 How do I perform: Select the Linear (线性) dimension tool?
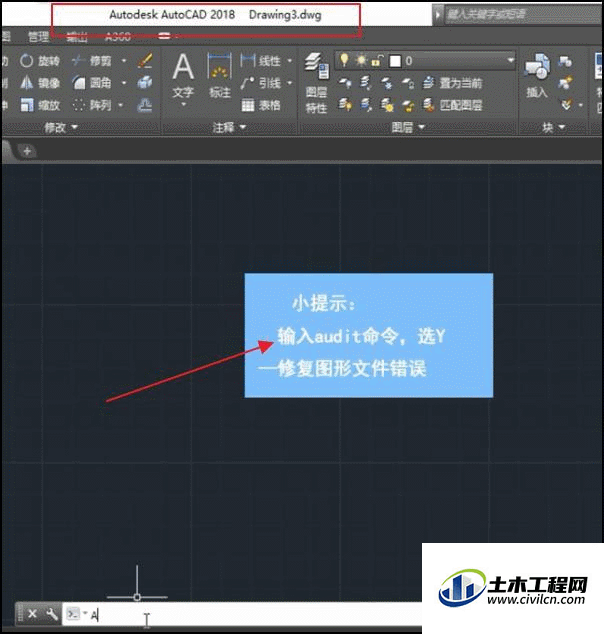(260, 61)
